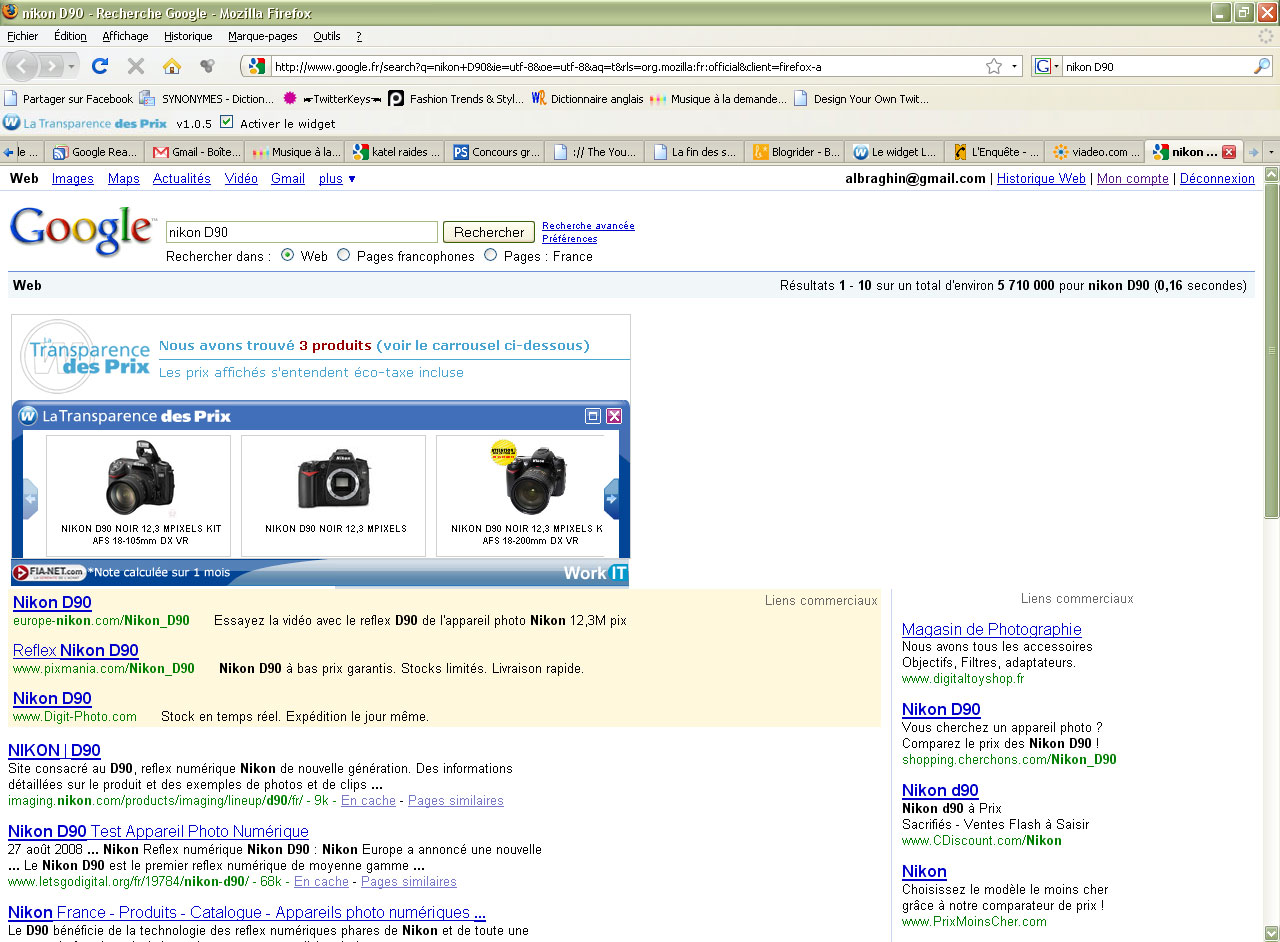Open the list-all-tabs dropdown arrow
The height and width of the screenshot is (942, 1280).
pyautogui.click(x=1271, y=152)
